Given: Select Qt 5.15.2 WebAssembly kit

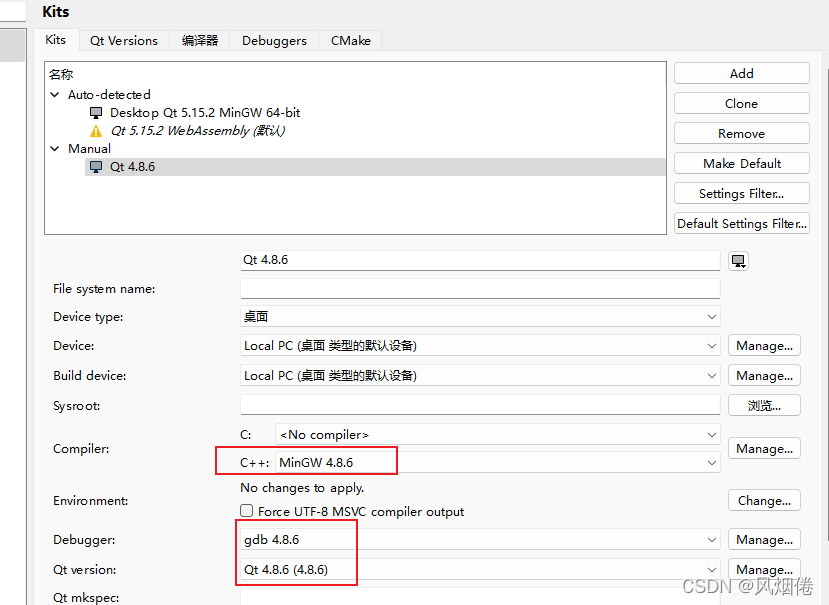Looking at the screenshot, I should point(198,131).
